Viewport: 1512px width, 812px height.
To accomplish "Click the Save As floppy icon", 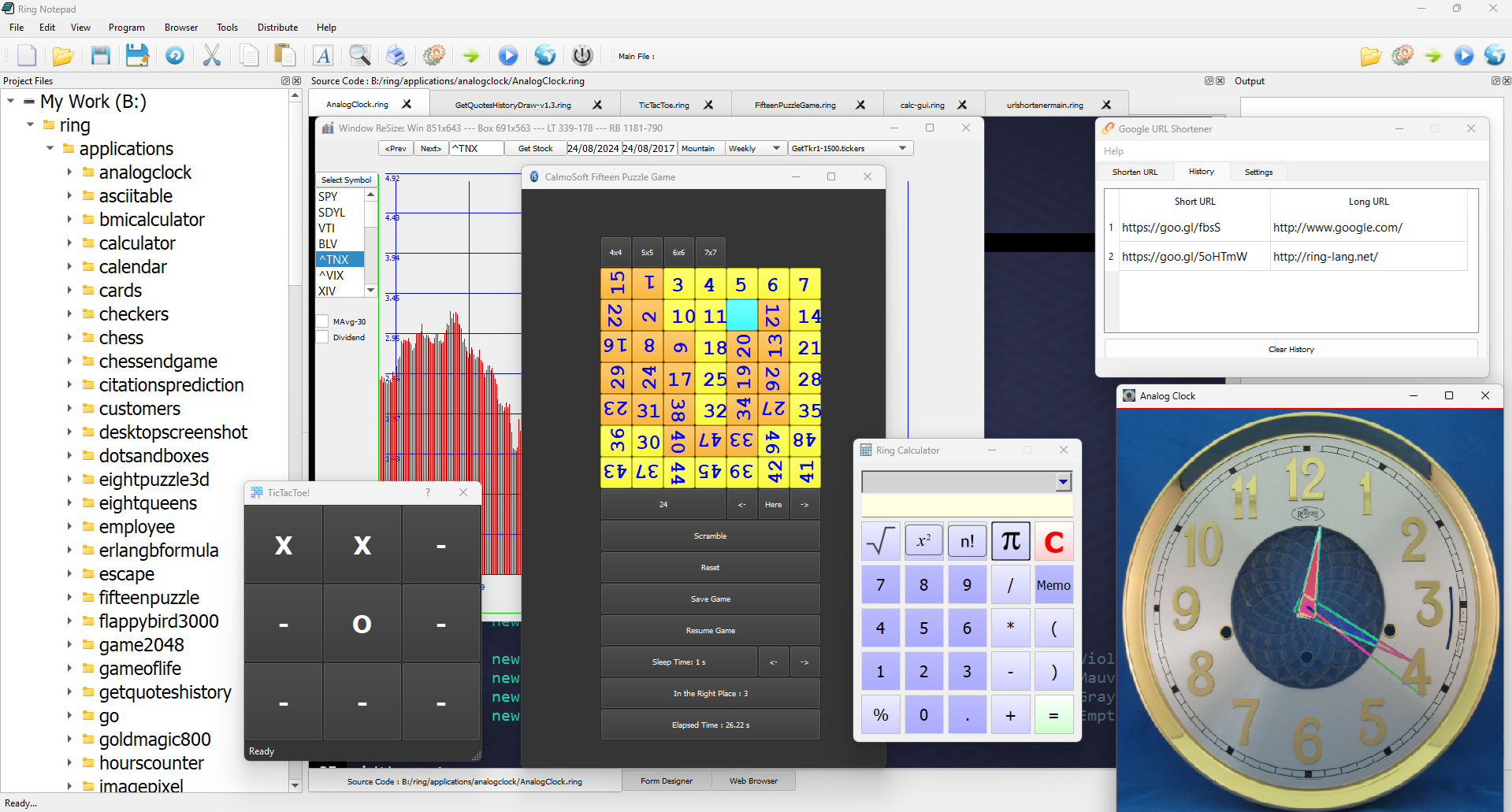I will tap(137, 55).
